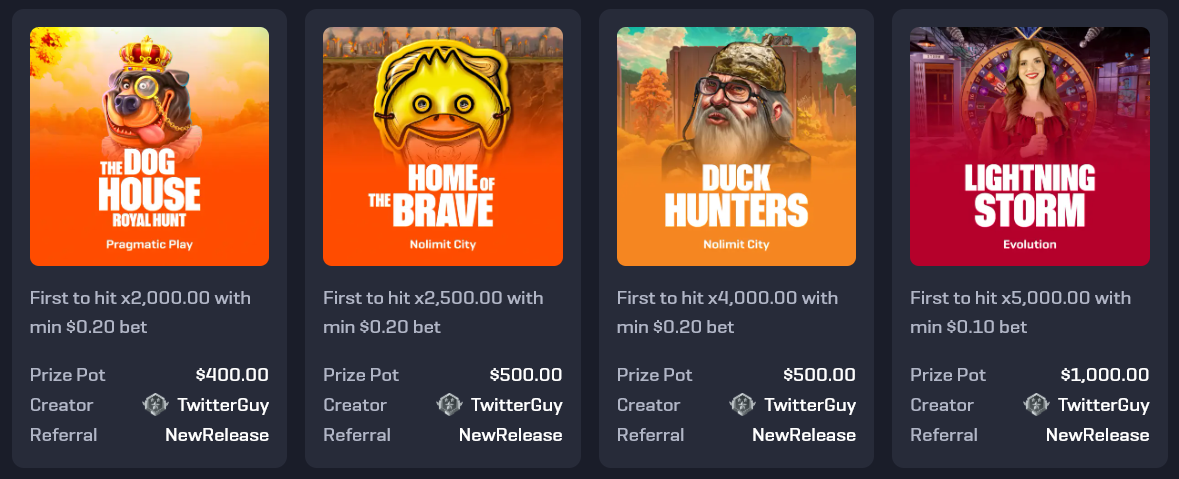Open Home of the Brave game thumbnail
Screen dimensions: 1179x479
click(x=443, y=147)
